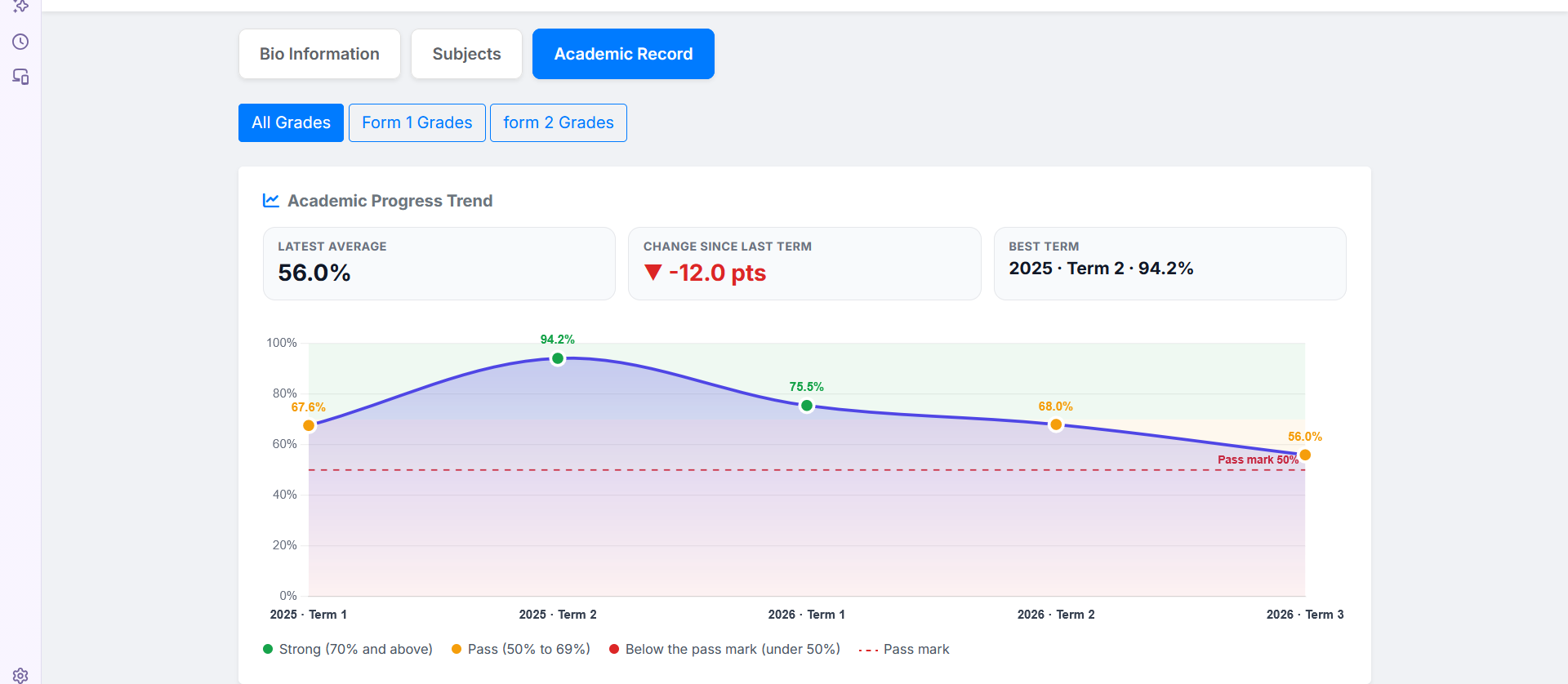Image resolution: width=1568 pixels, height=684 pixels.
Task: Click the "75.5%" chart value label
Action: [x=807, y=387]
